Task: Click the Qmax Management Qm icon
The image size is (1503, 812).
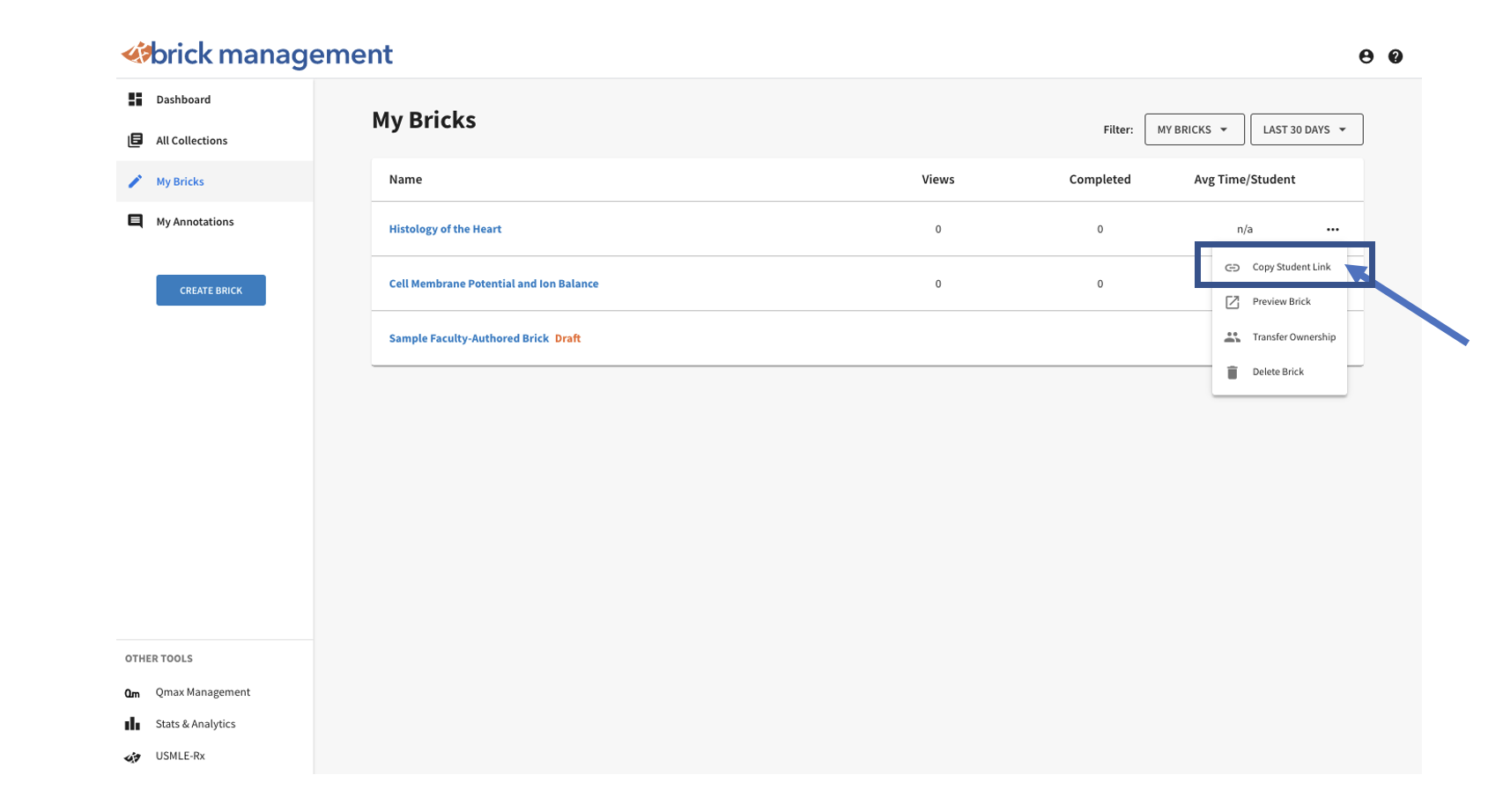Action: click(132, 693)
